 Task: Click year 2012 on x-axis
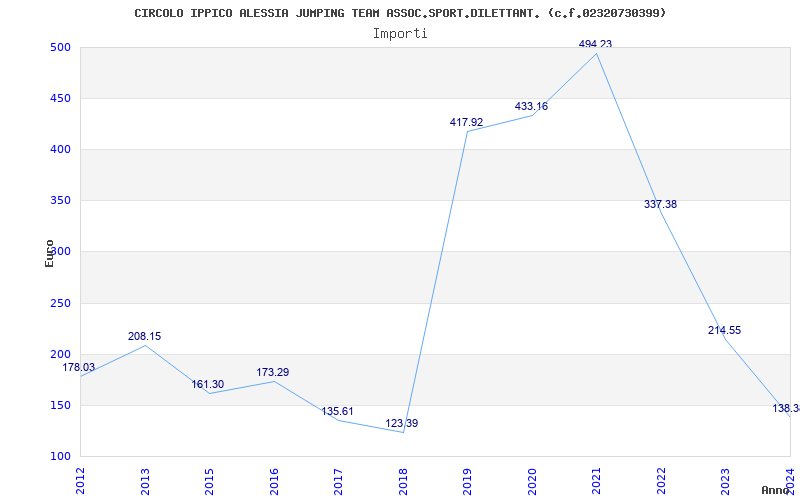click(x=80, y=481)
